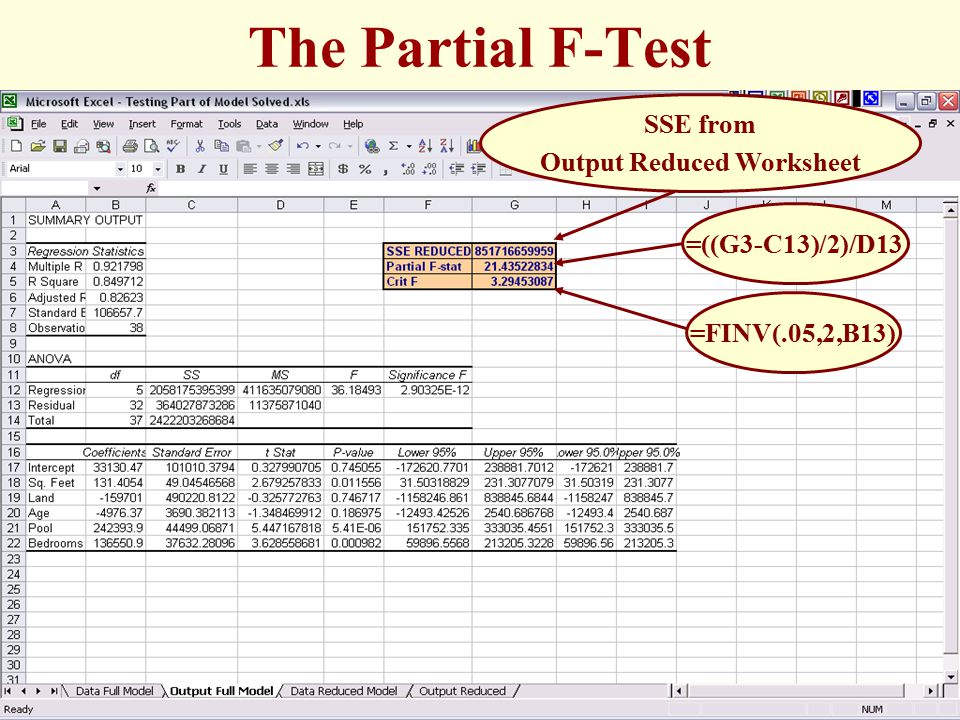Open the Undo history dropdown arrow
This screenshot has height=720, width=960.
pyautogui.click(x=318, y=146)
